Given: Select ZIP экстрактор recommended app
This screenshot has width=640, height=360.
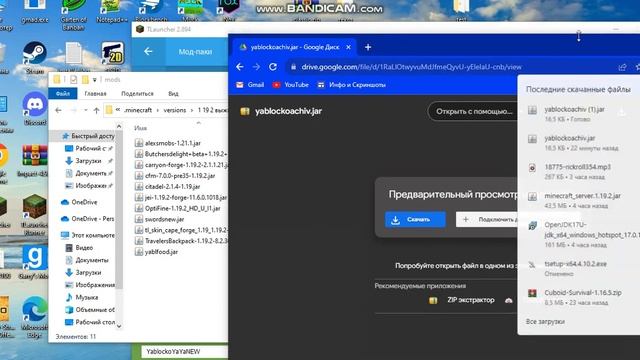Looking at the screenshot, I should coord(462,300).
